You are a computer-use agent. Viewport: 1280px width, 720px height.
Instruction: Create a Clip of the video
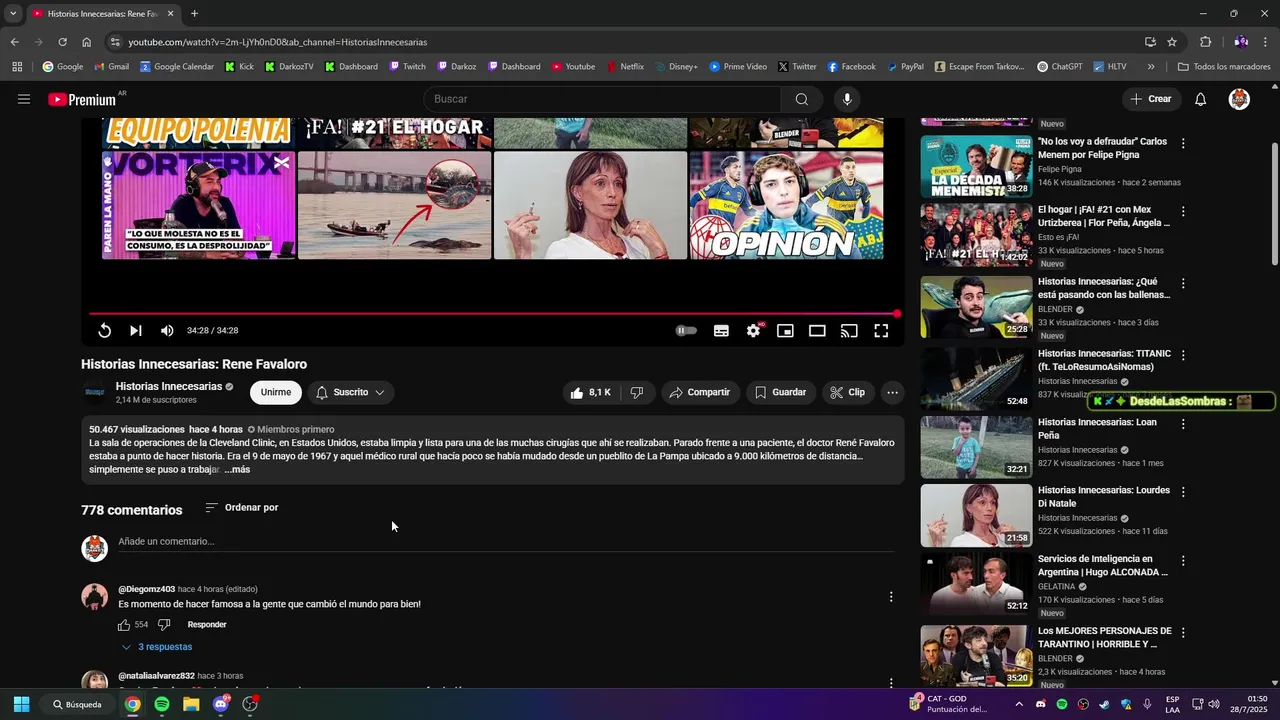tap(847, 393)
